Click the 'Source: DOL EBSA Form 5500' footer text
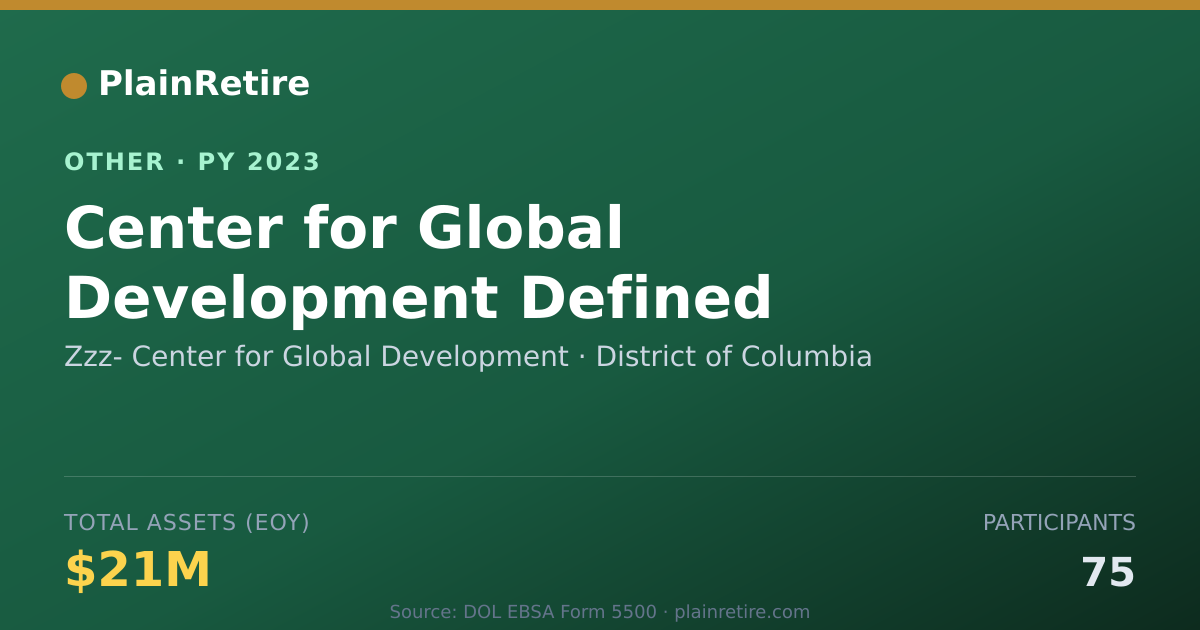 coord(523,612)
